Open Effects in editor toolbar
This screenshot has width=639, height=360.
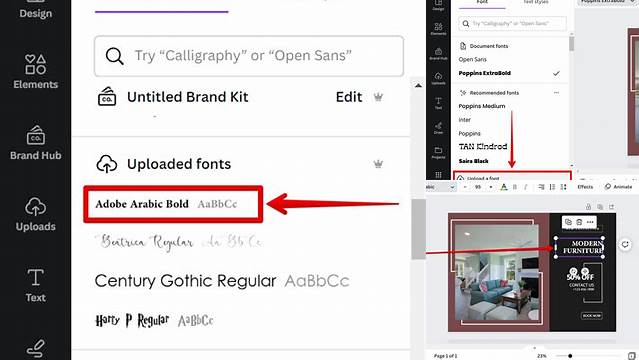pos(585,187)
